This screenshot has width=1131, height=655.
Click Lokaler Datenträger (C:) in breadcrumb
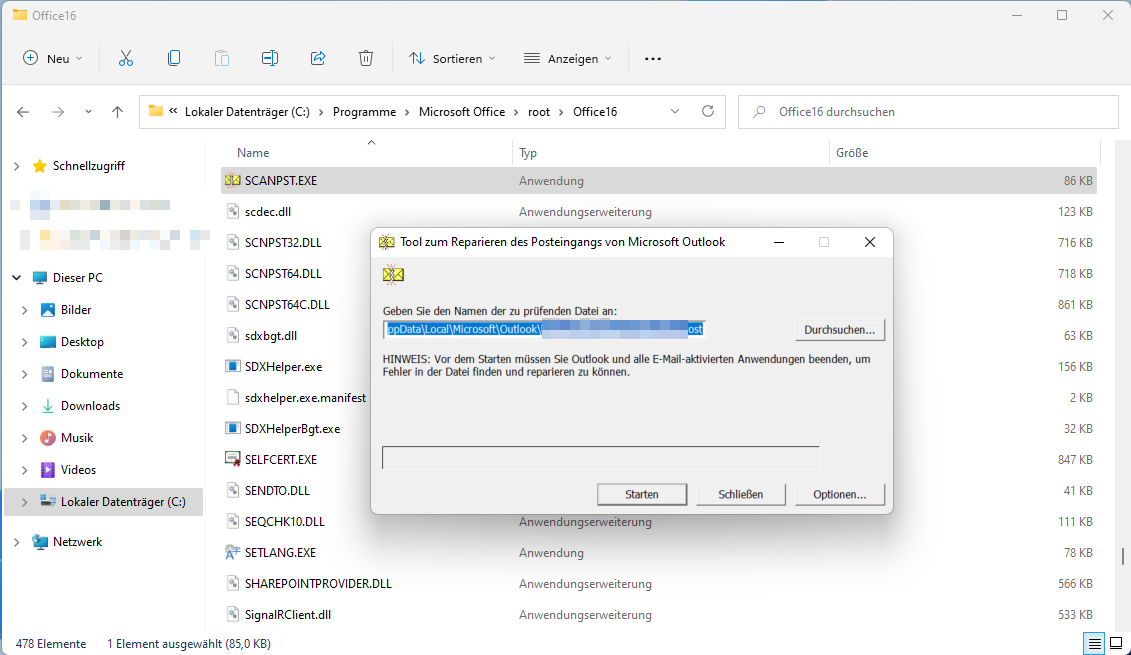pos(247,112)
